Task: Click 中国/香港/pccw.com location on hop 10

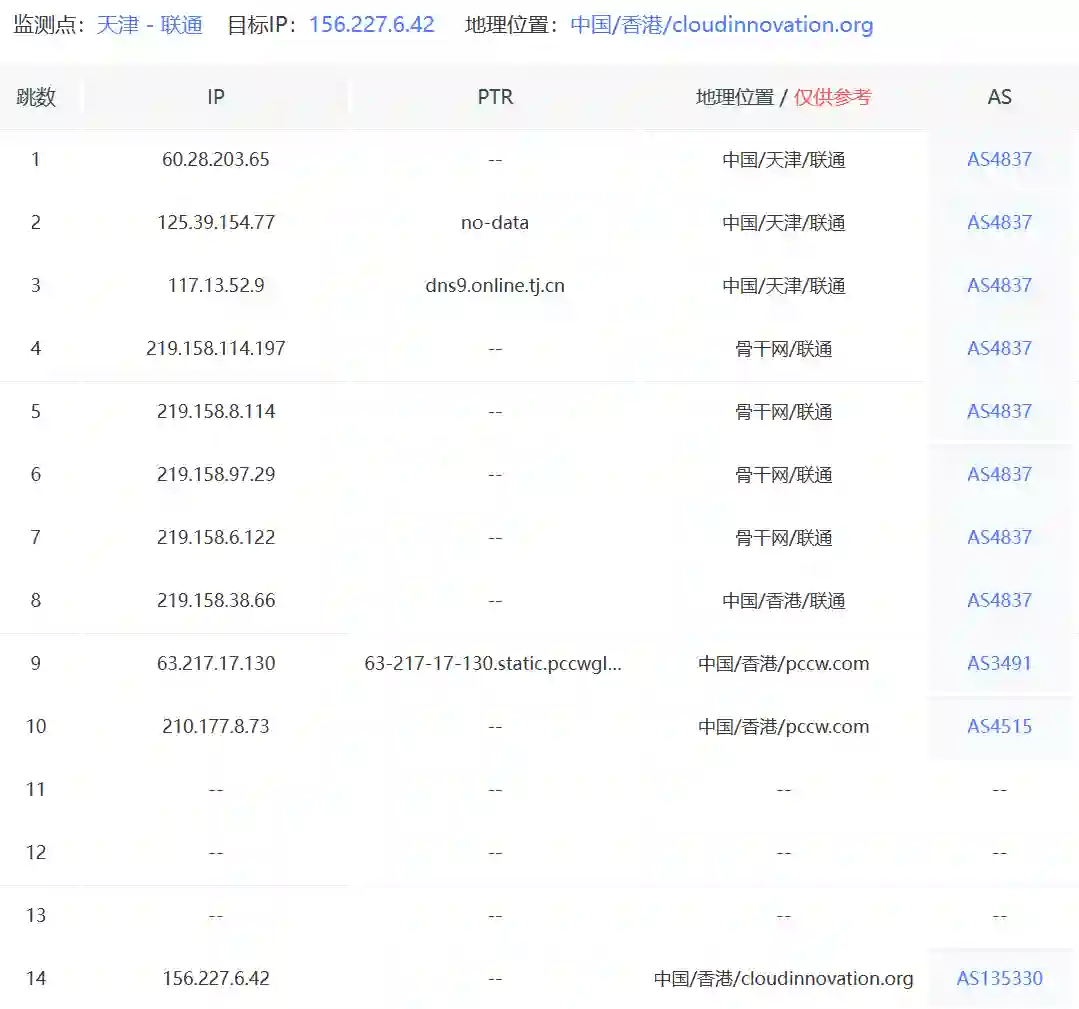Action: coord(783,726)
